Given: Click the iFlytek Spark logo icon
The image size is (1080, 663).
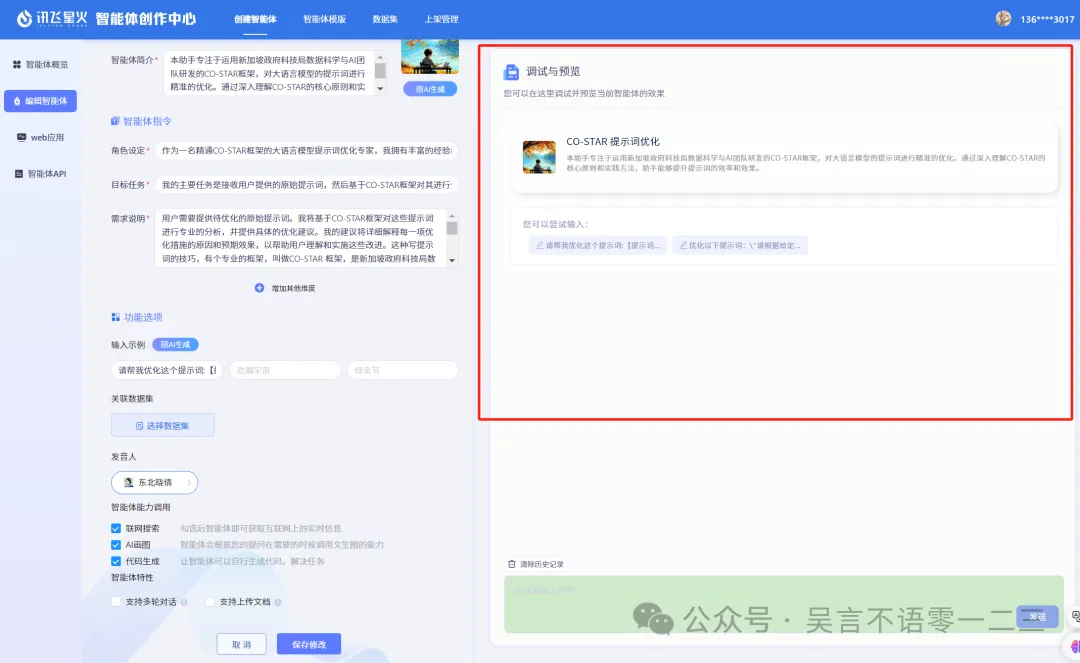Looking at the screenshot, I should (x=25, y=18).
